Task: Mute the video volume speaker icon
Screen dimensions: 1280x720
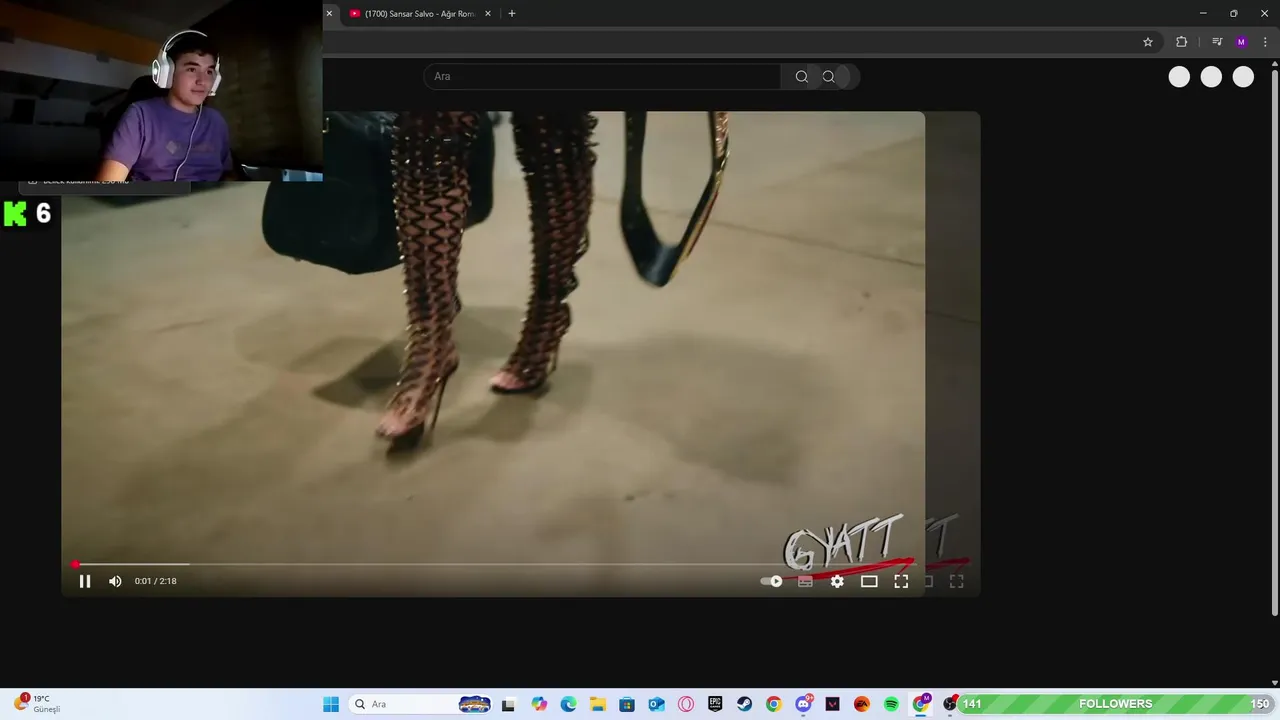Action: pos(115,581)
